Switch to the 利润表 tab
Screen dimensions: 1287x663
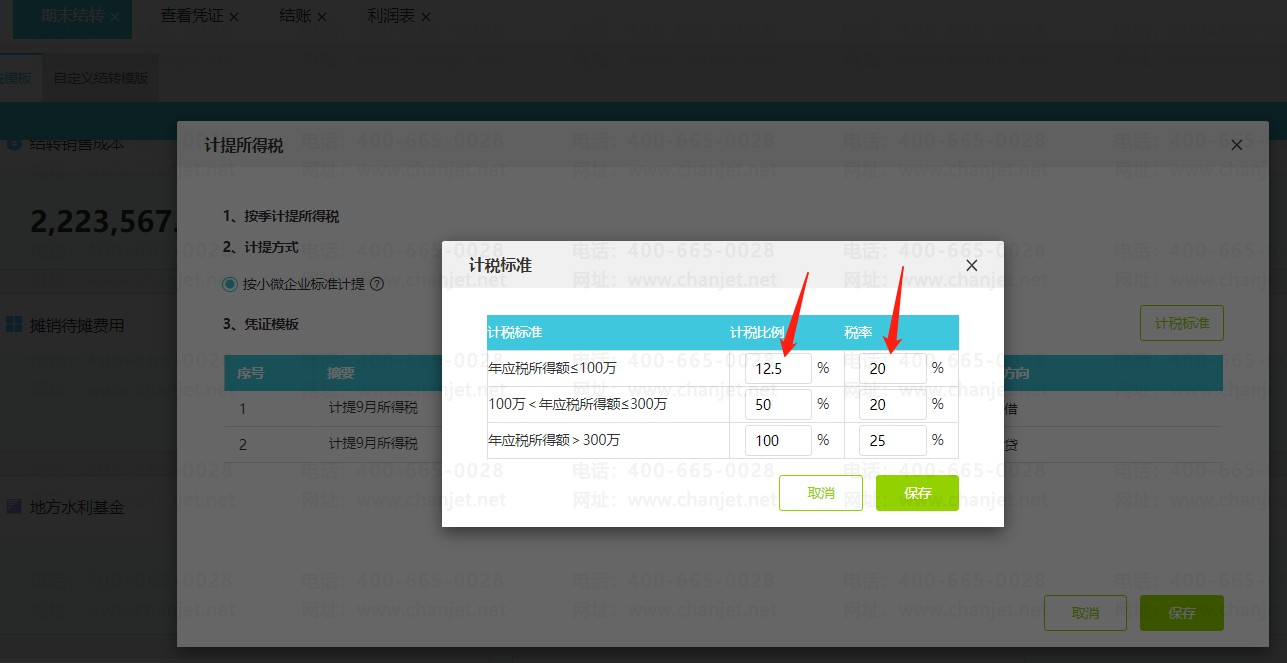tap(390, 16)
